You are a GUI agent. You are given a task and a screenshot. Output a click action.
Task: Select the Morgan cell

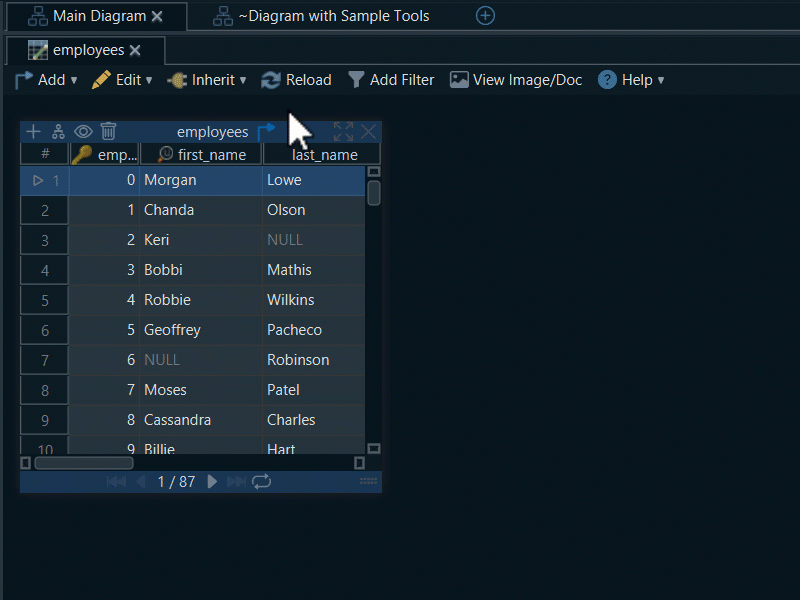[x=201, y=180]
